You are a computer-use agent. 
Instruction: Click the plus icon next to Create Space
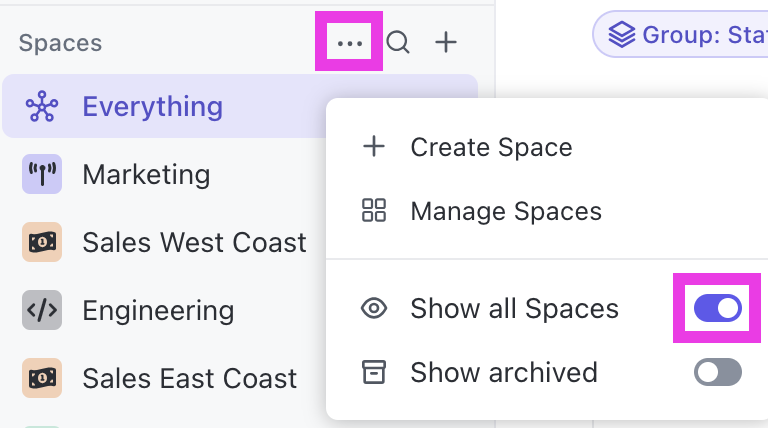[374, 147]
